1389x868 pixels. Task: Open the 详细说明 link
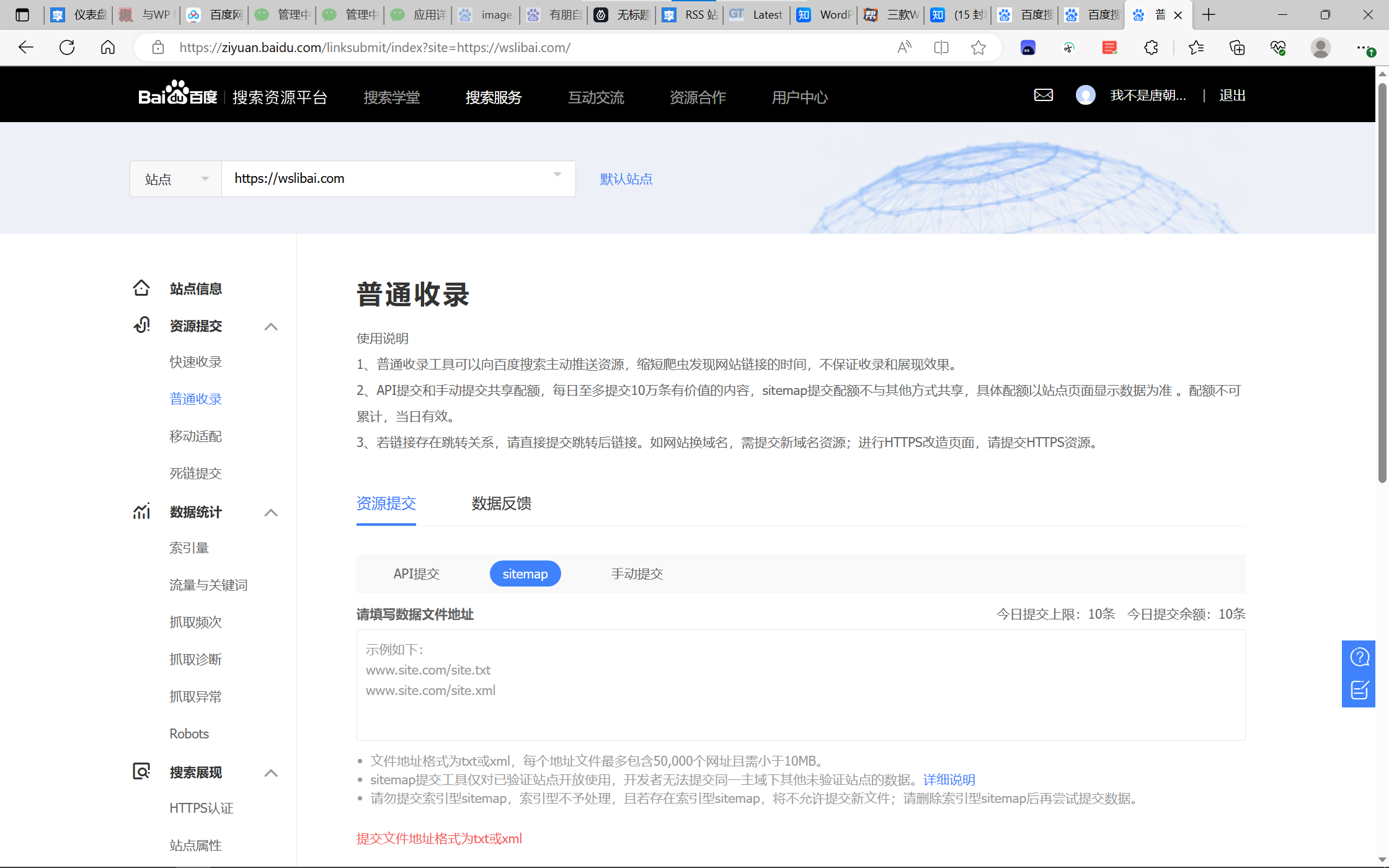click(x=949, y=779)
